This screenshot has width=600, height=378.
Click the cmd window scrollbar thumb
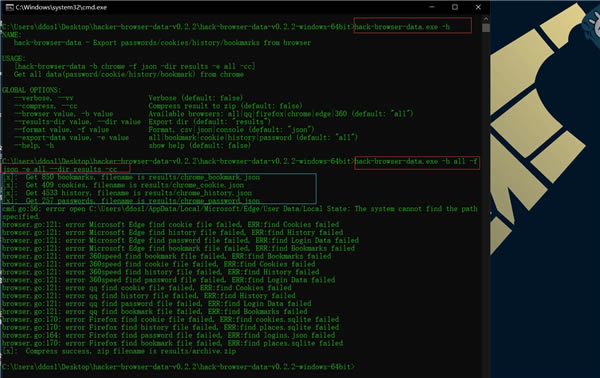pos(486,28)
